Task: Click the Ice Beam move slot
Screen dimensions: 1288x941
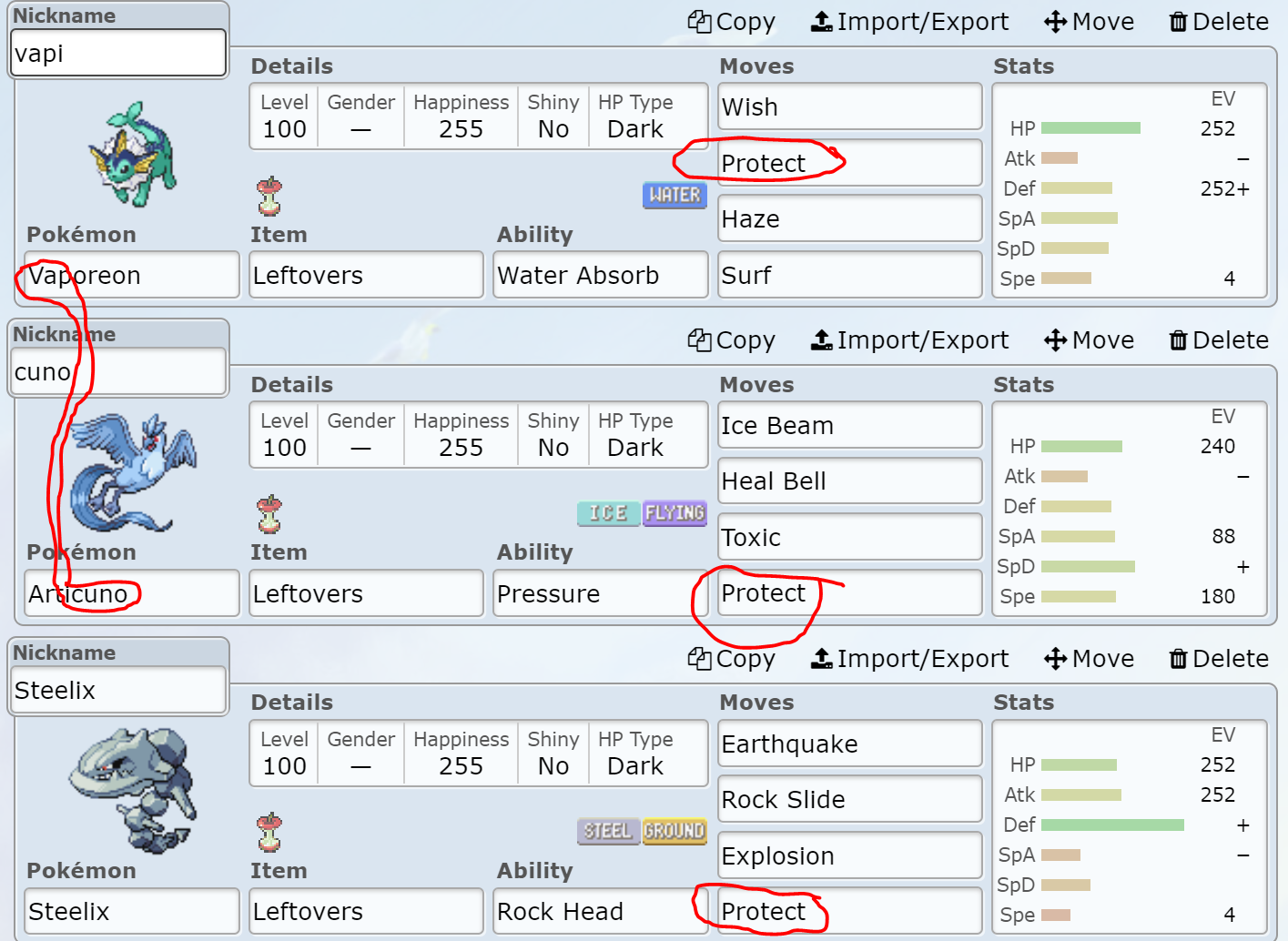Action: [x=850, y=425]
